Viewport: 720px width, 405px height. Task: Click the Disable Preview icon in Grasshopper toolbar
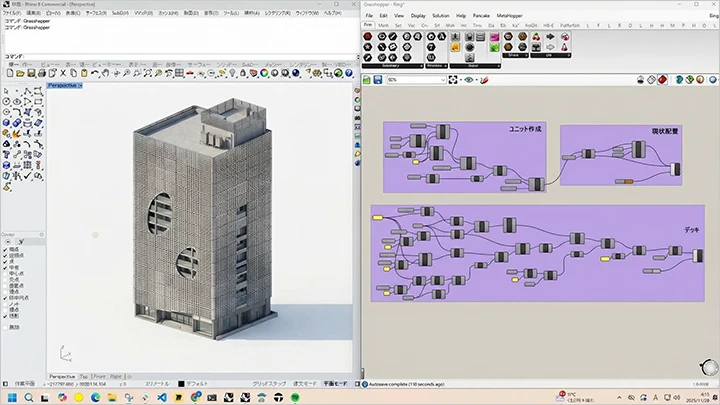[x=641, y=80]
